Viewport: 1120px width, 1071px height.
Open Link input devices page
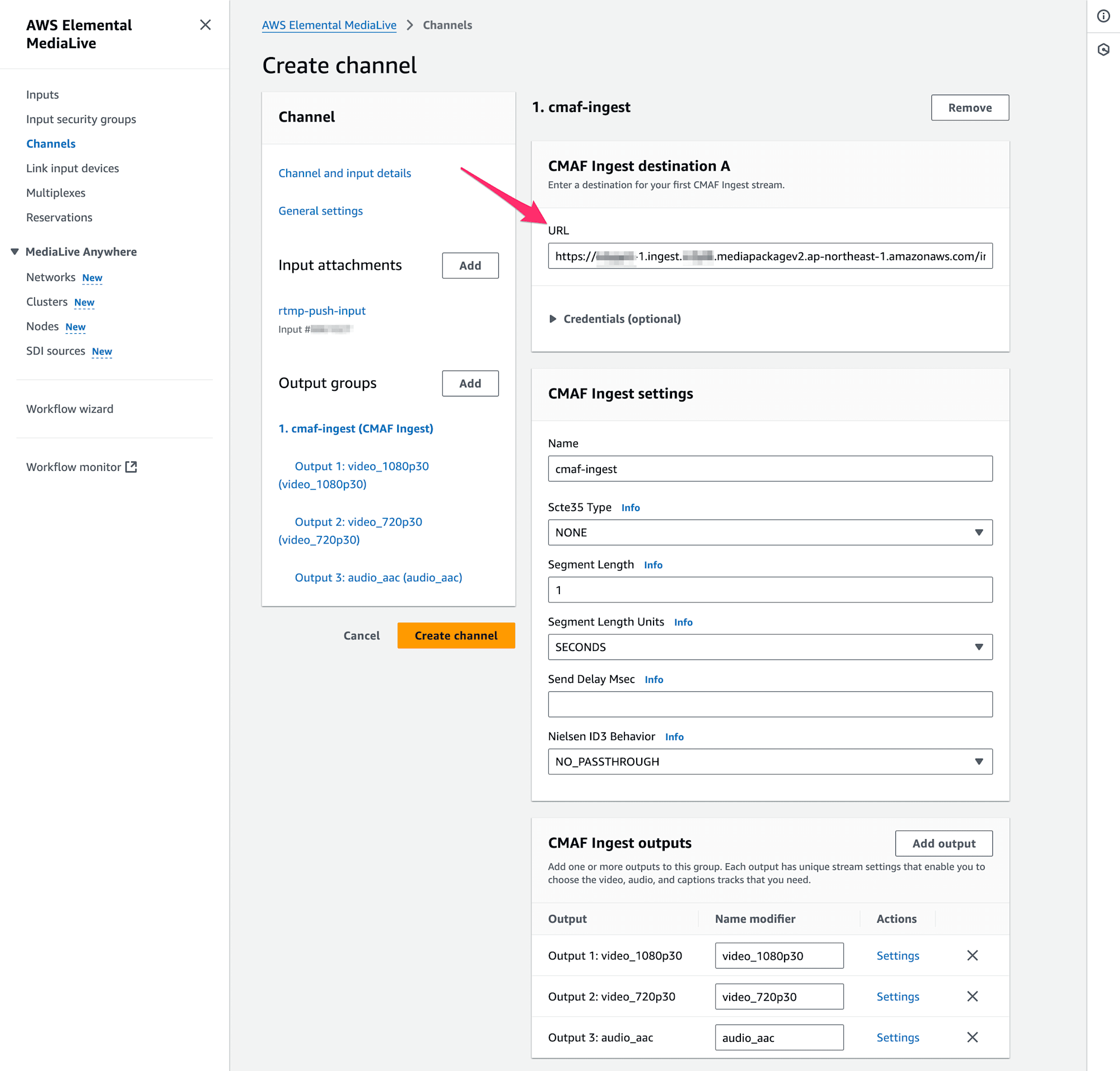coord(73,169)
